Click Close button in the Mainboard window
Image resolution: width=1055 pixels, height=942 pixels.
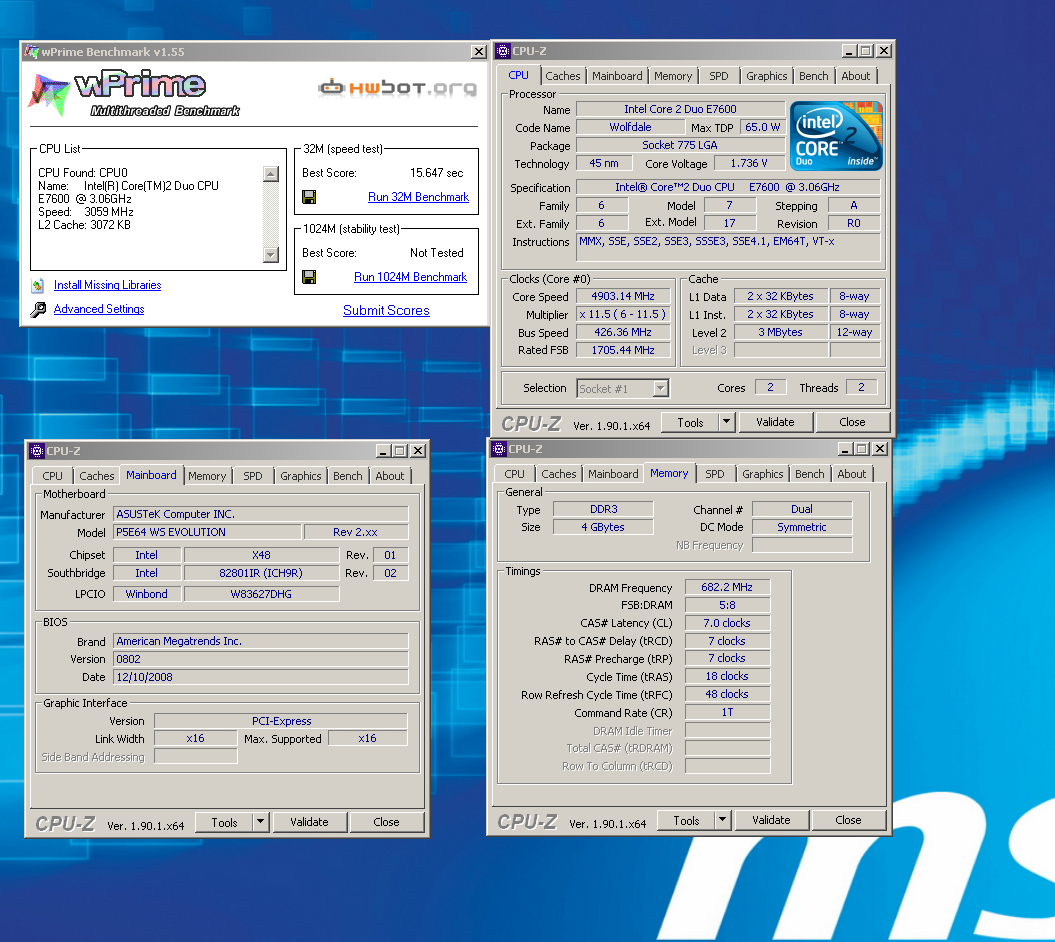coord(386,822)
